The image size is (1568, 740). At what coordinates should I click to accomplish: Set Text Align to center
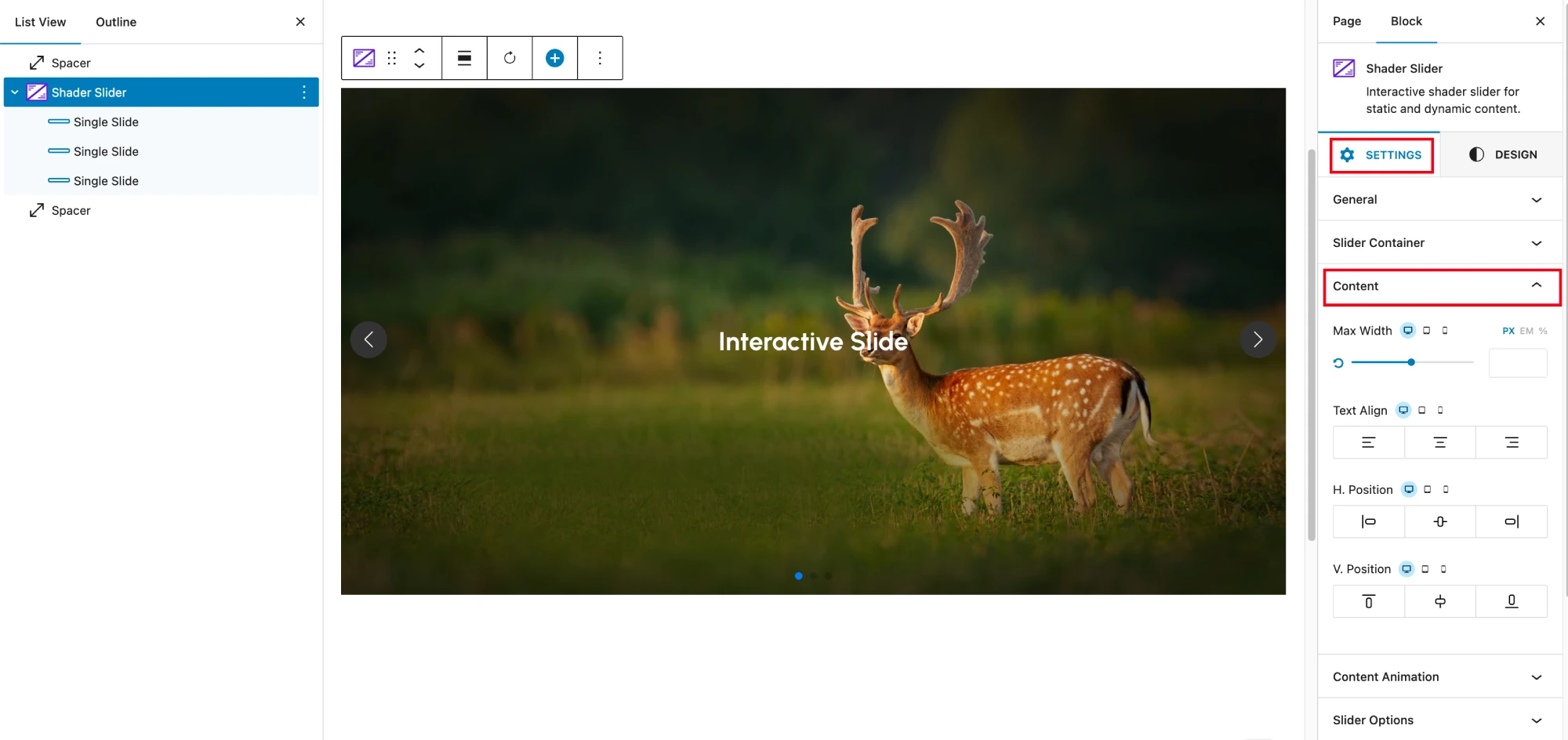click(1439, 443)
